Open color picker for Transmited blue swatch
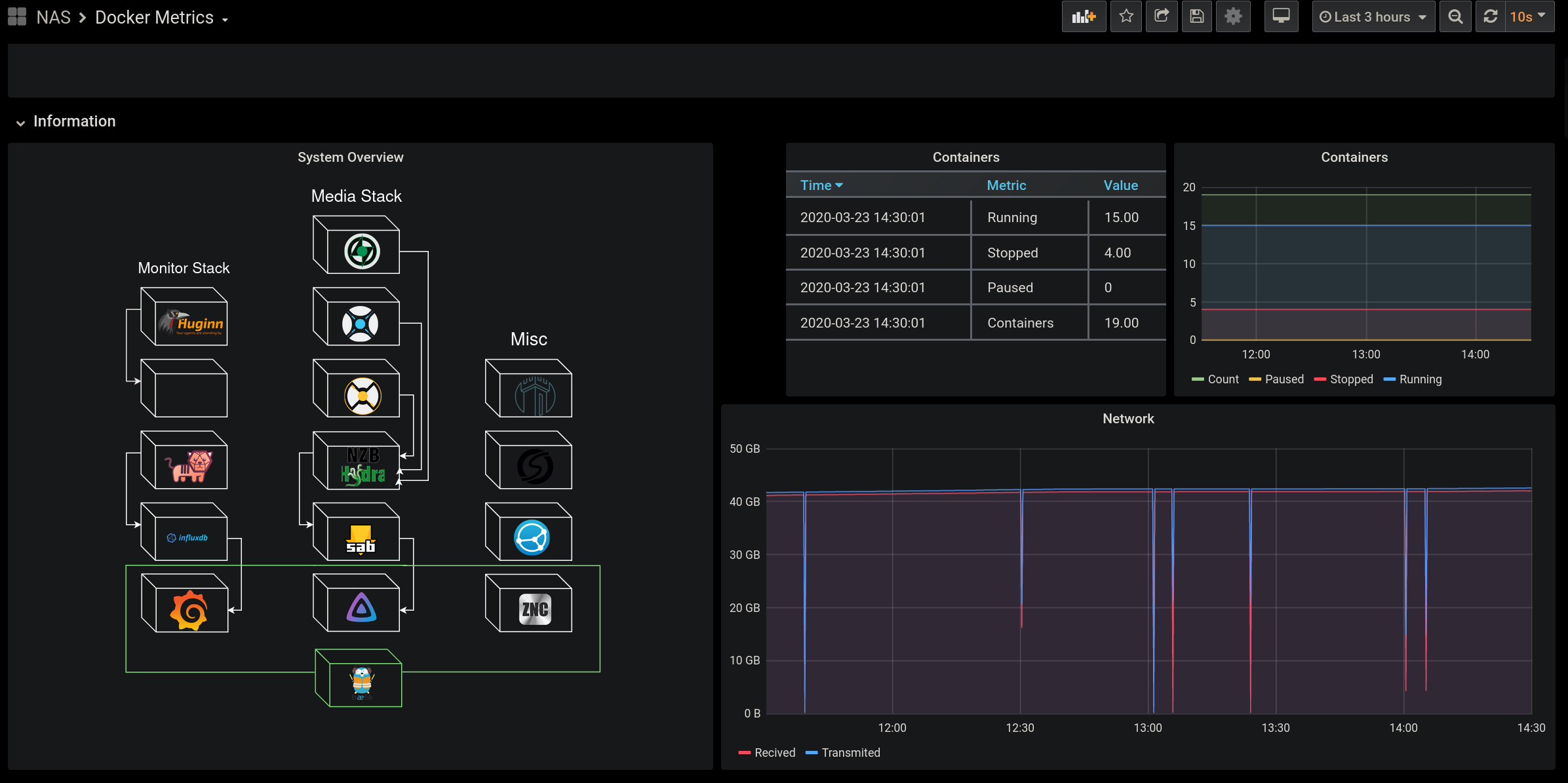This screenshot has width=1568, height=783. tap(812, 753)
